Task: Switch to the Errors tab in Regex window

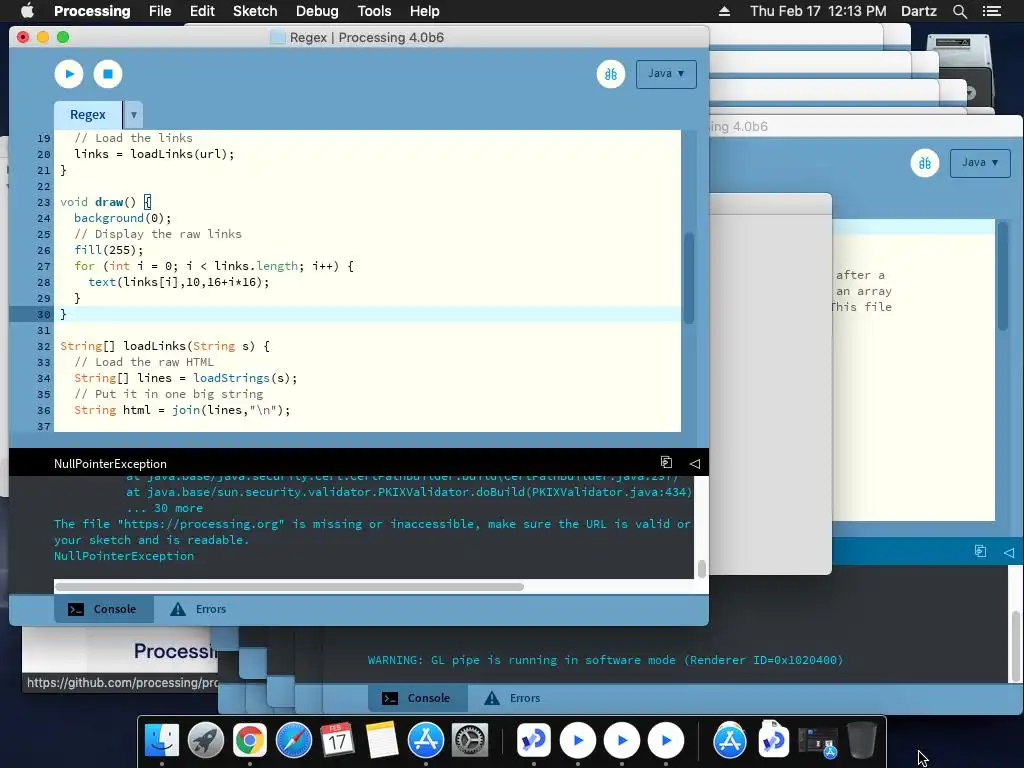Action: click(199, 609)
